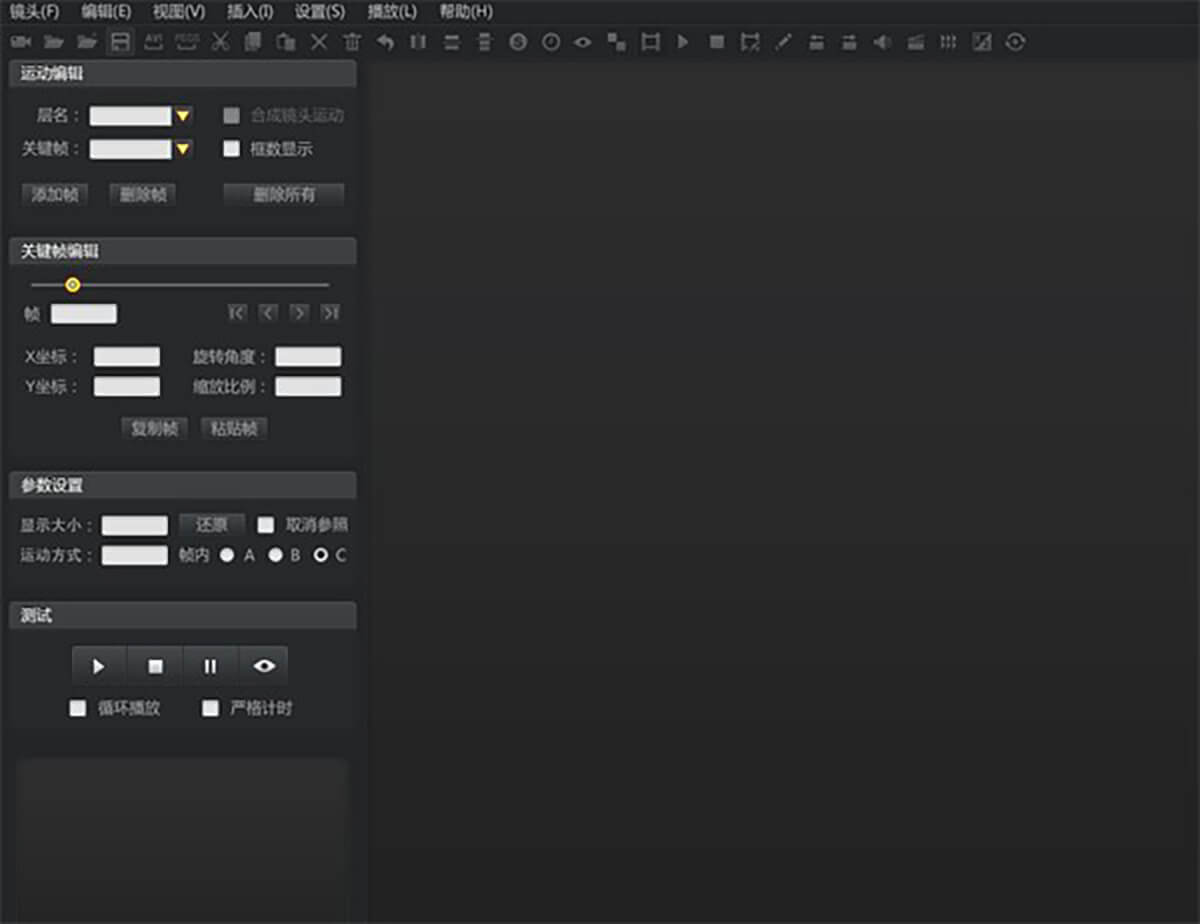Start playback in the 测试 panel

(x=99, y=666)
